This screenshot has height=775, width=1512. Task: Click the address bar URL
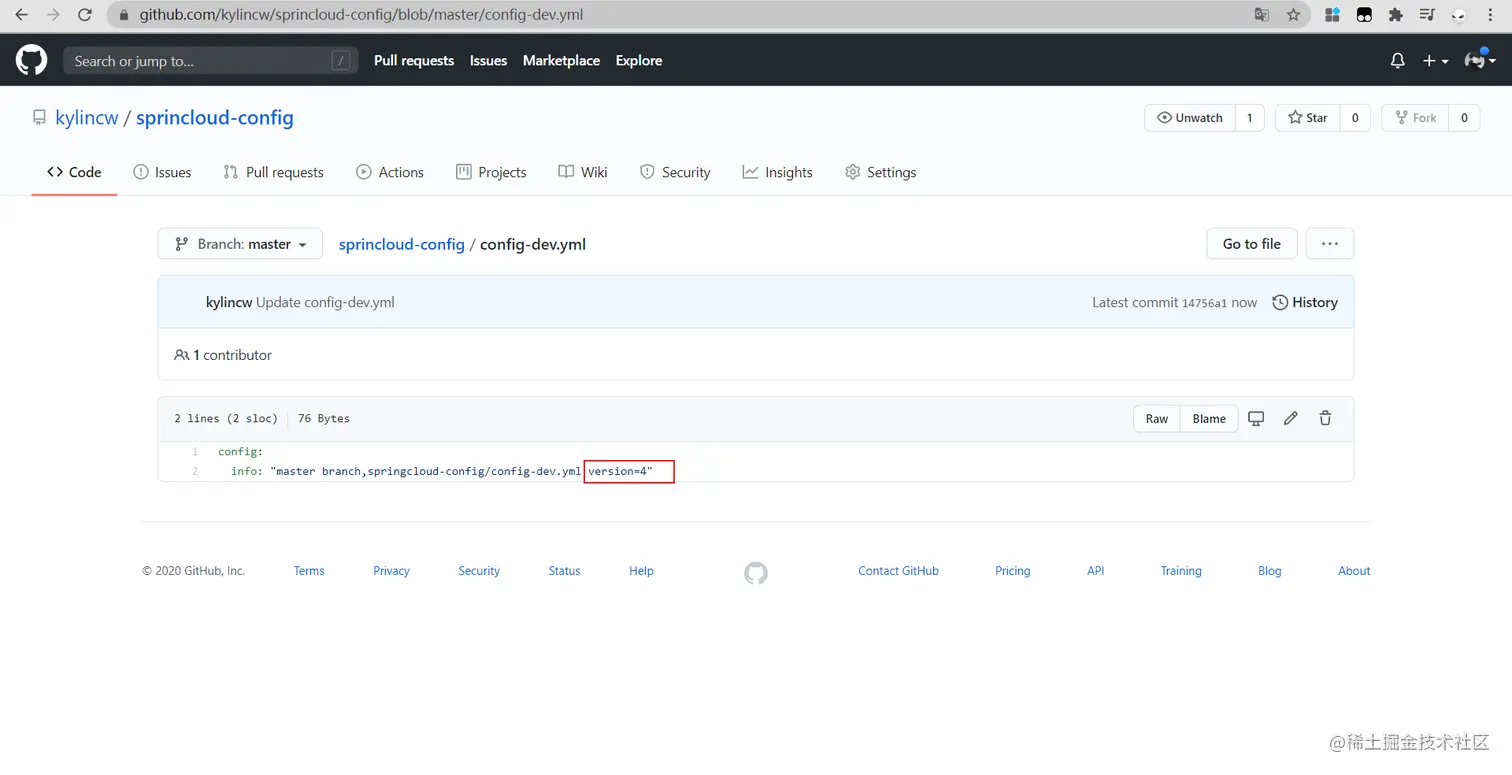click(x=361, y=15)
